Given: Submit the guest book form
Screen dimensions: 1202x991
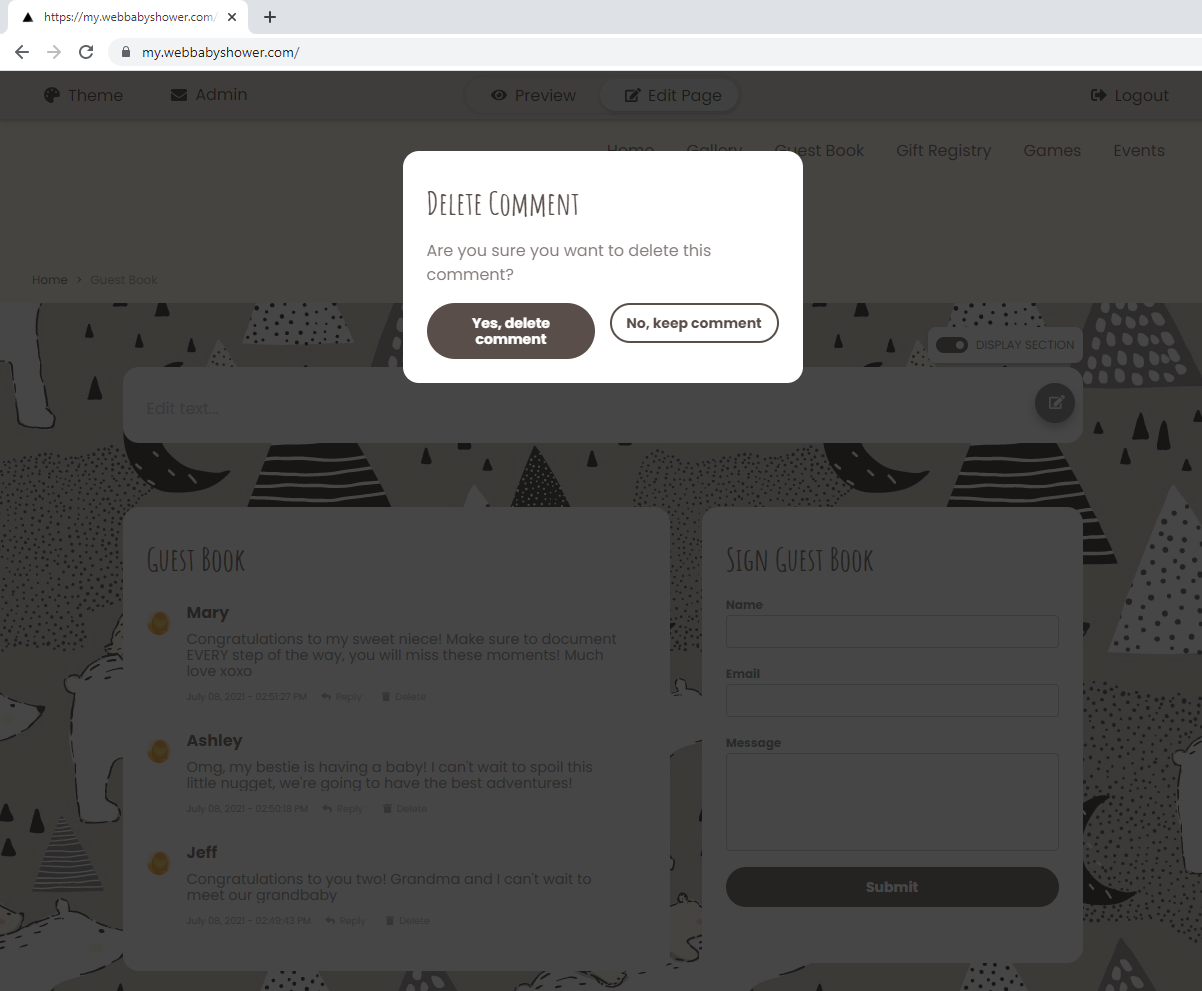Looking at the screenshot, I should (892, 887).
